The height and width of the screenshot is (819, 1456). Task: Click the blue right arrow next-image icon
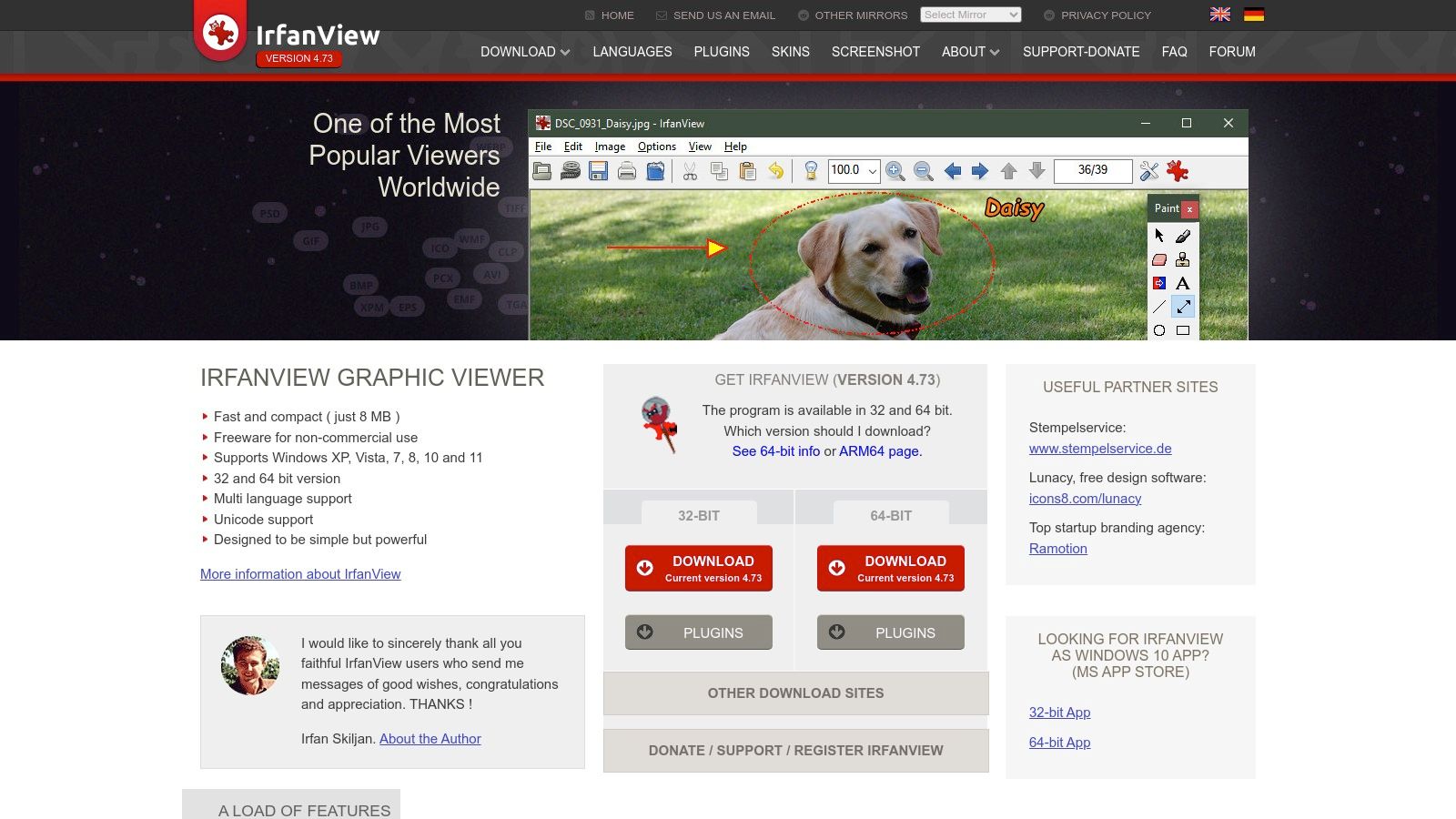click(980, 171)
